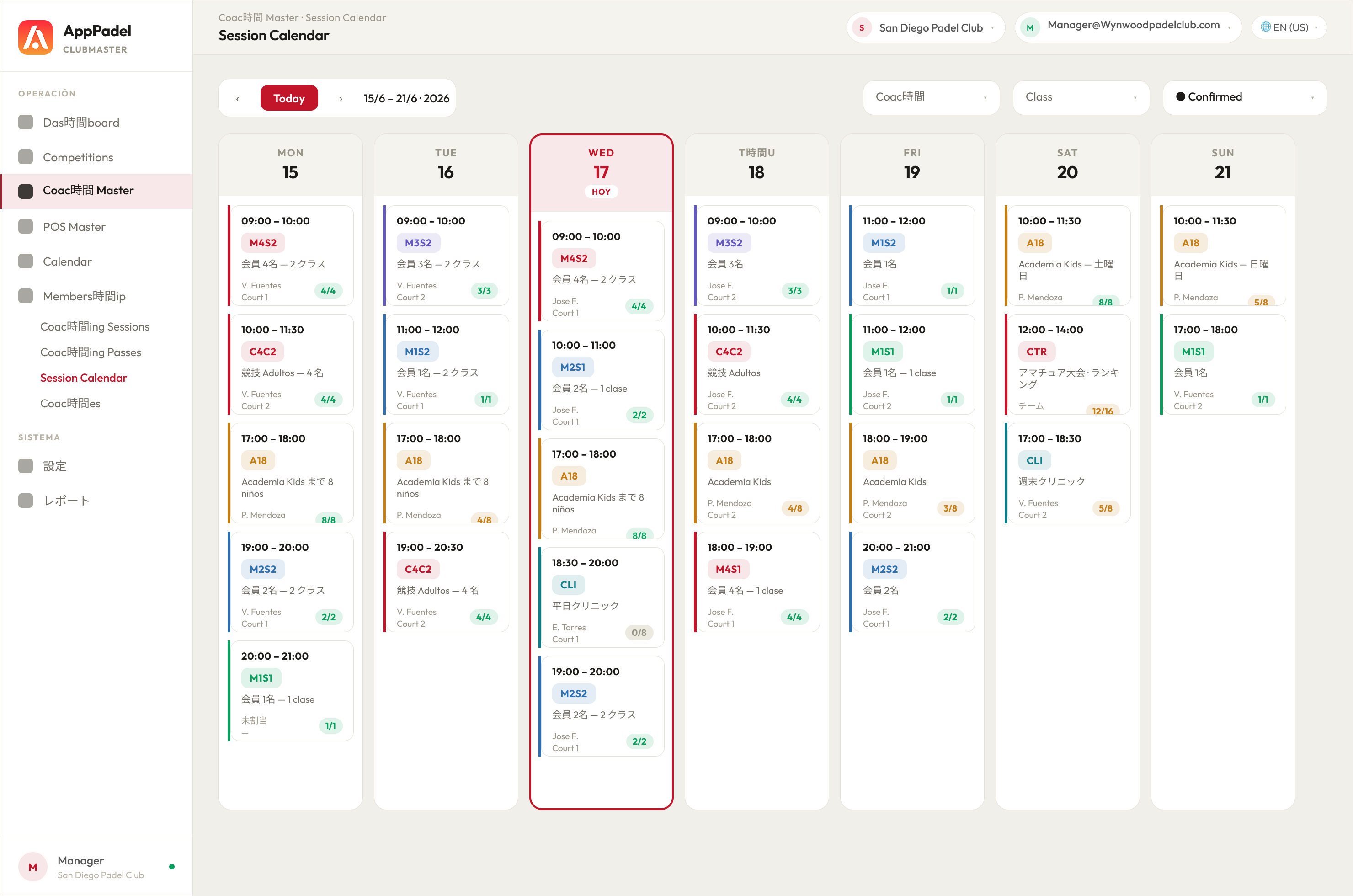The height and width of the screenshot is (896, 1353).
Task: Open Saturday 17:00 CLI clinic card
Action: (1068, 473)
